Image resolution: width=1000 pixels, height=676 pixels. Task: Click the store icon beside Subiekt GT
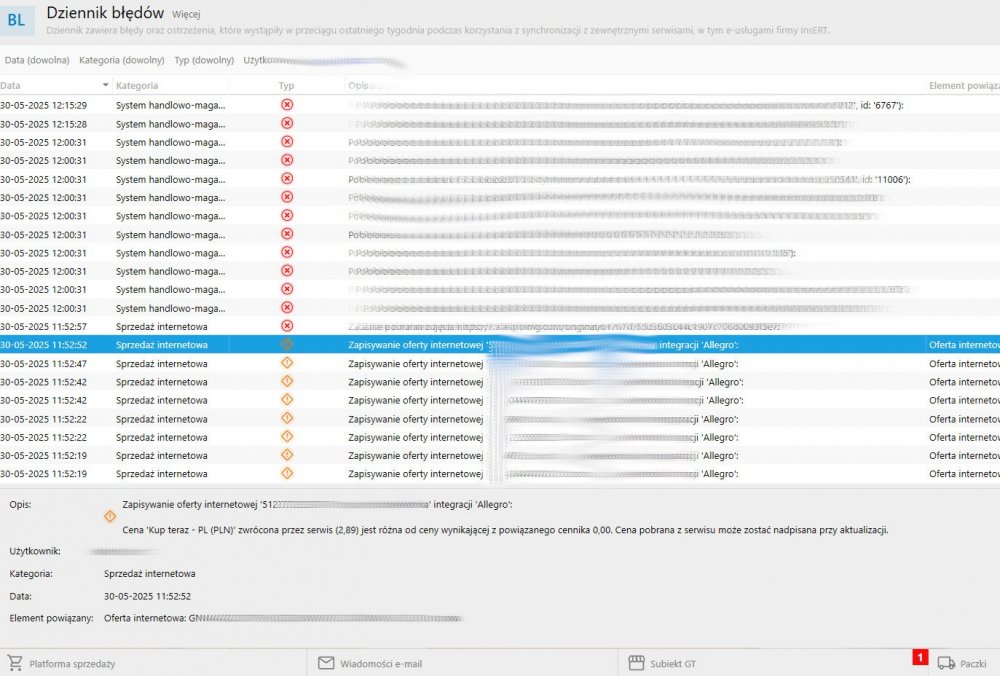point(635,663)
